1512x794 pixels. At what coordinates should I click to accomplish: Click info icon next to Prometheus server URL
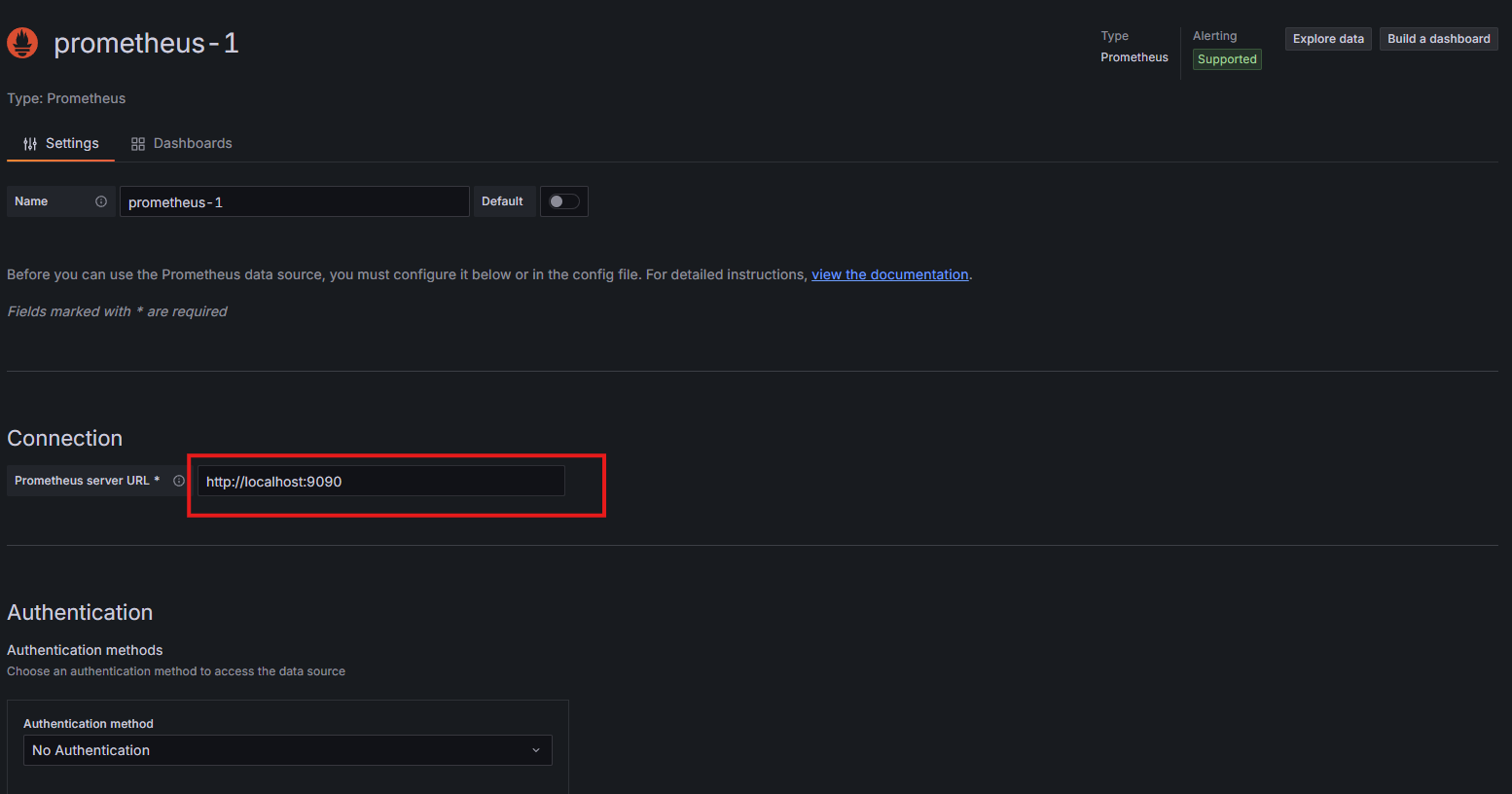[179, 481]
